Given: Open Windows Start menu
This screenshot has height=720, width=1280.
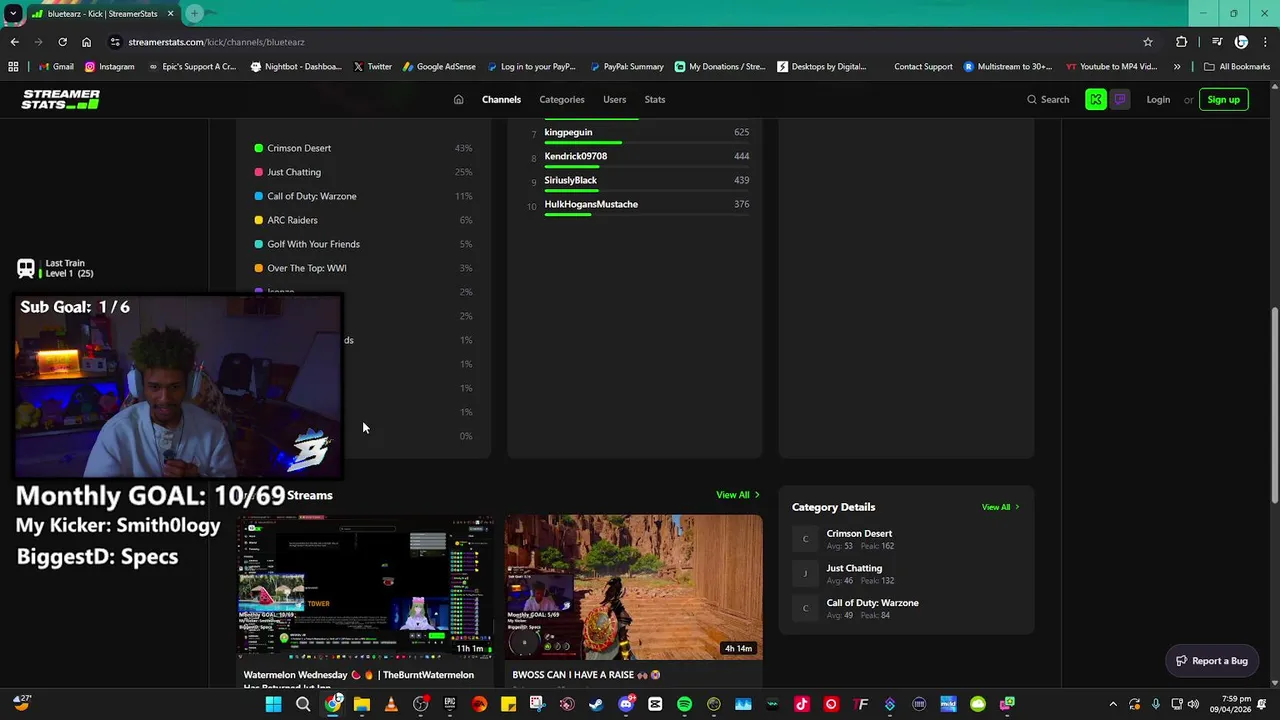Looking at the screenshot, I should (x=273, y=704).
